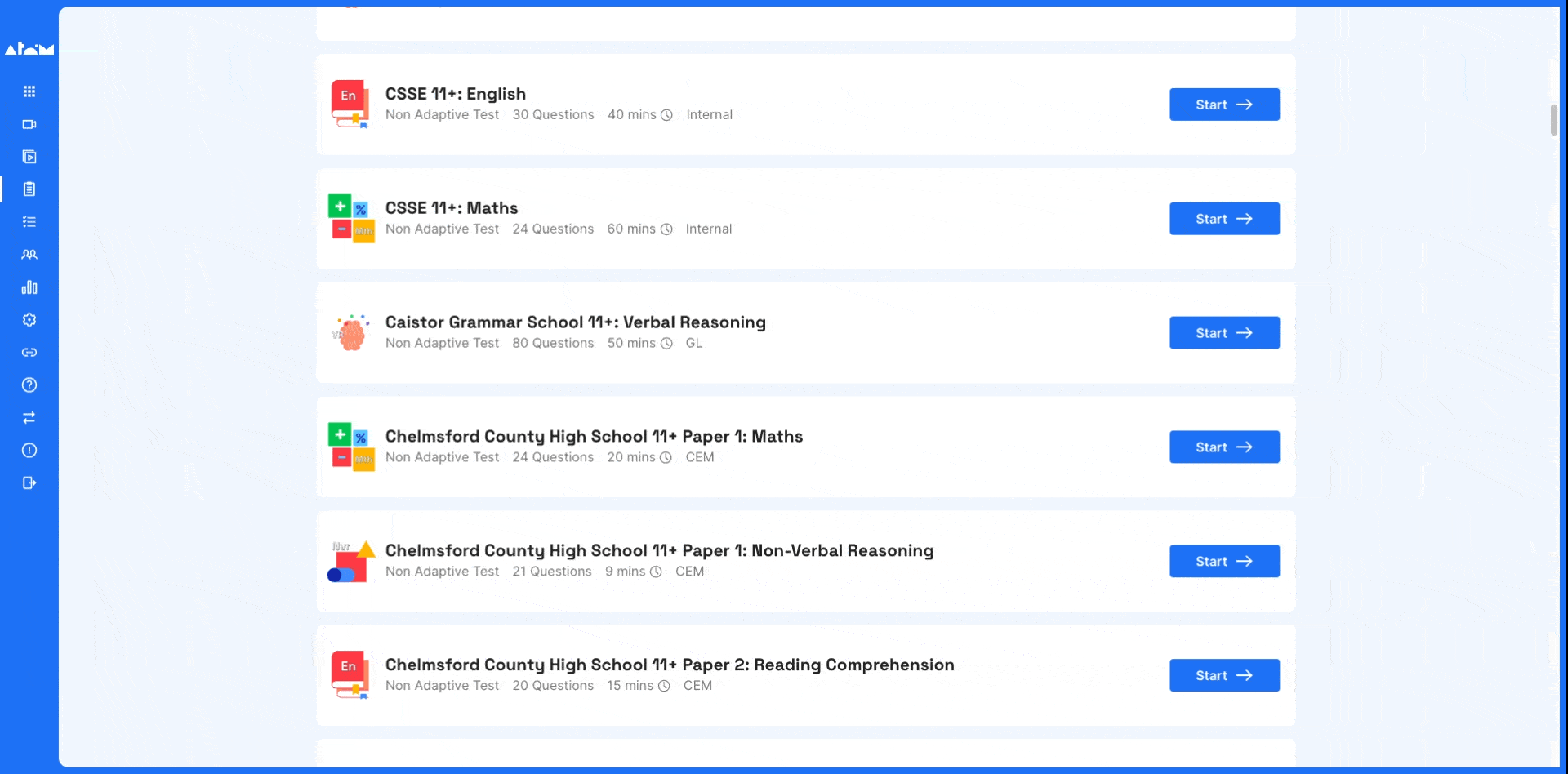1568x774 pixels.
Task: Click title Caistor Grammar School 11+: Verbal Reasoning
Action: tap(576, 322)
